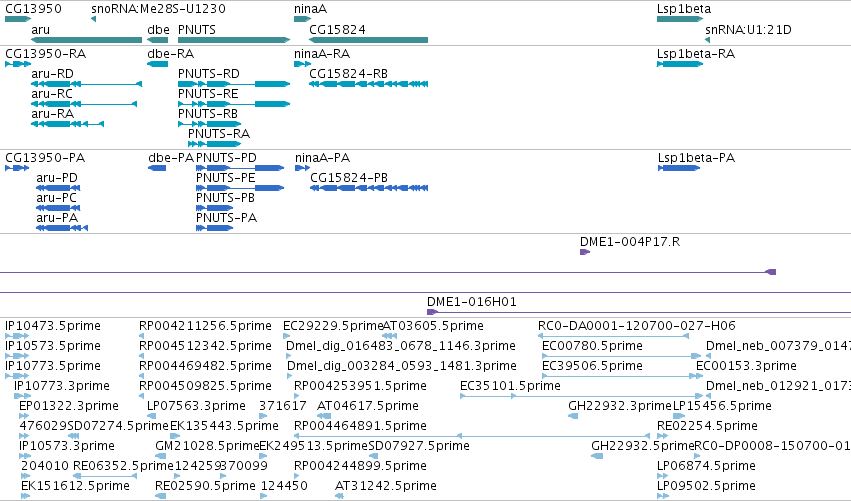Click the aru-PA protein label
851x501 pixels.
(57, 218)
